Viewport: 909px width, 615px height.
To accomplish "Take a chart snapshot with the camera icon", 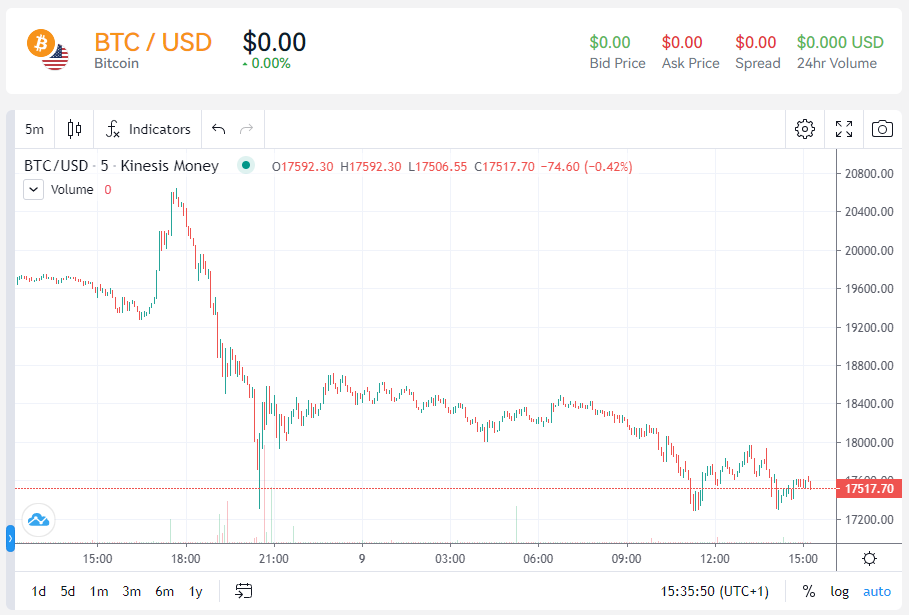I will (x=881, y=129).
